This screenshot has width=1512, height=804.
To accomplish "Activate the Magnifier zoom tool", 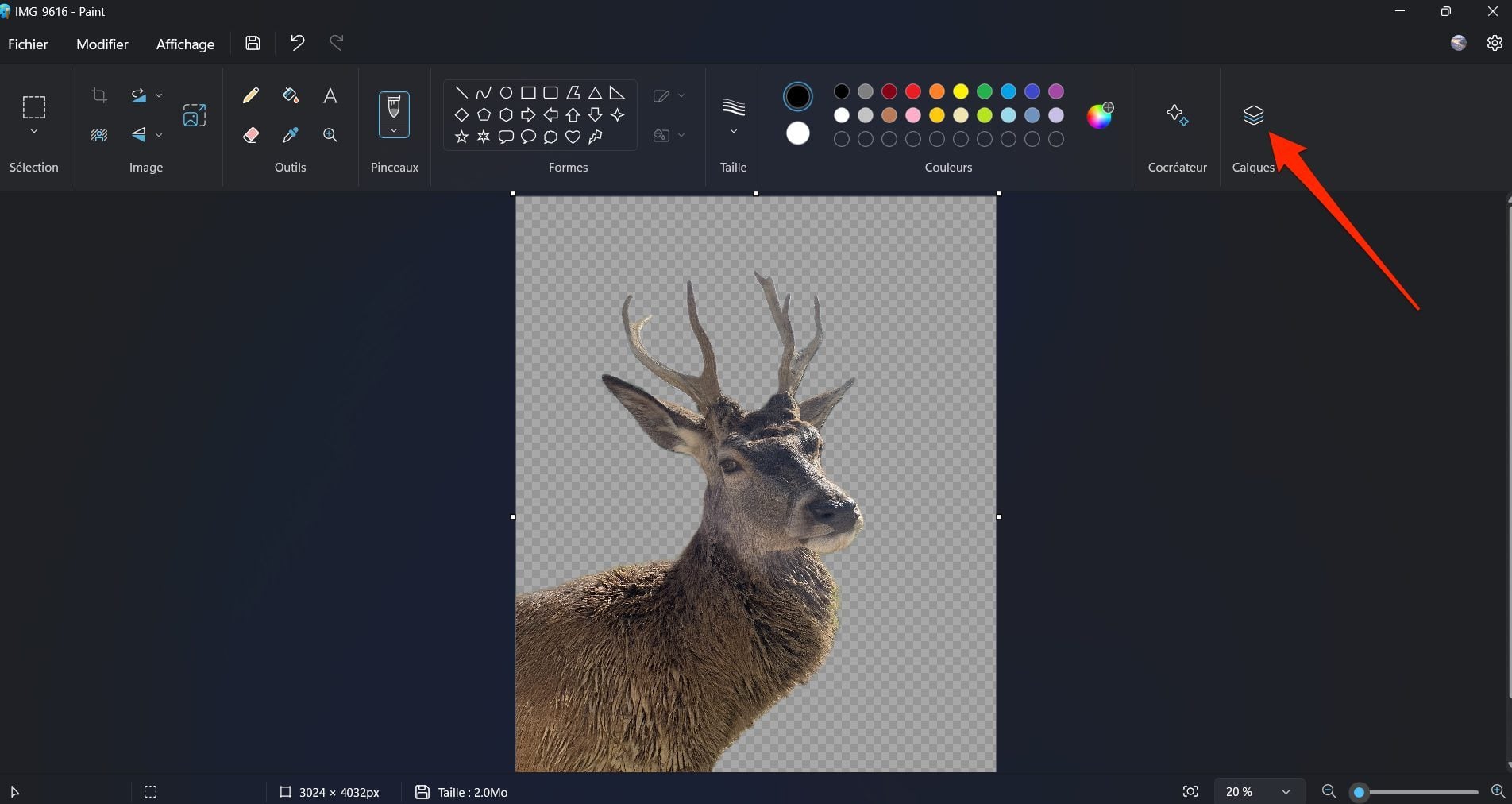I will (330, 135).
